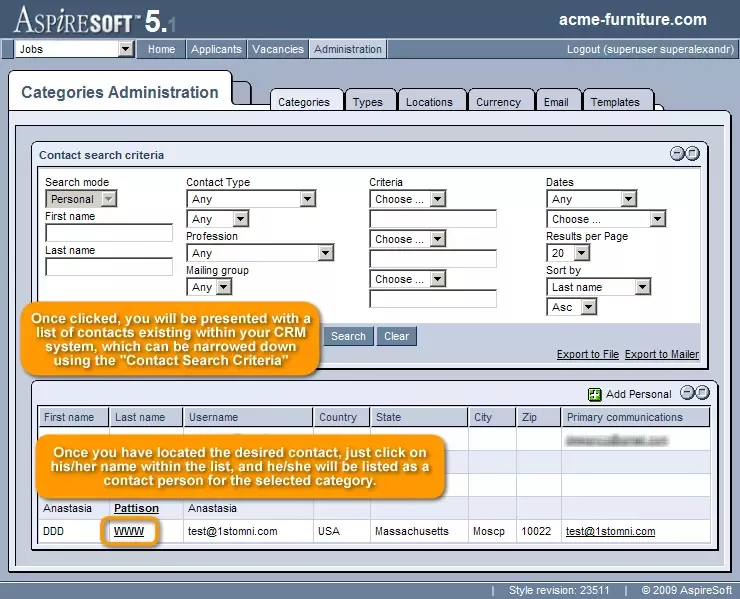
Task: Open the Mailing group dropdown
Action: coord(209,287)
